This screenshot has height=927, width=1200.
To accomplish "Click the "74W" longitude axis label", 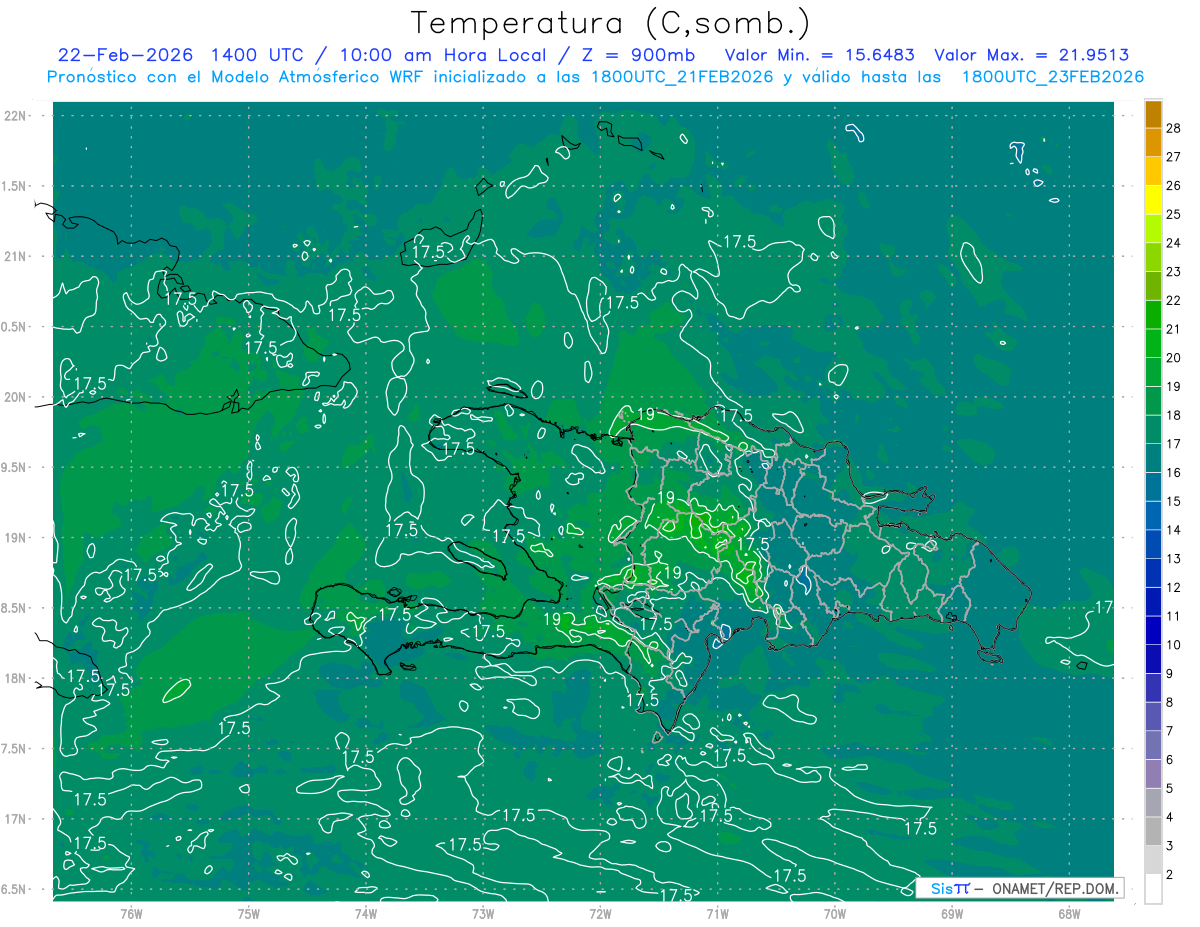I will click(x=366, y=913).
